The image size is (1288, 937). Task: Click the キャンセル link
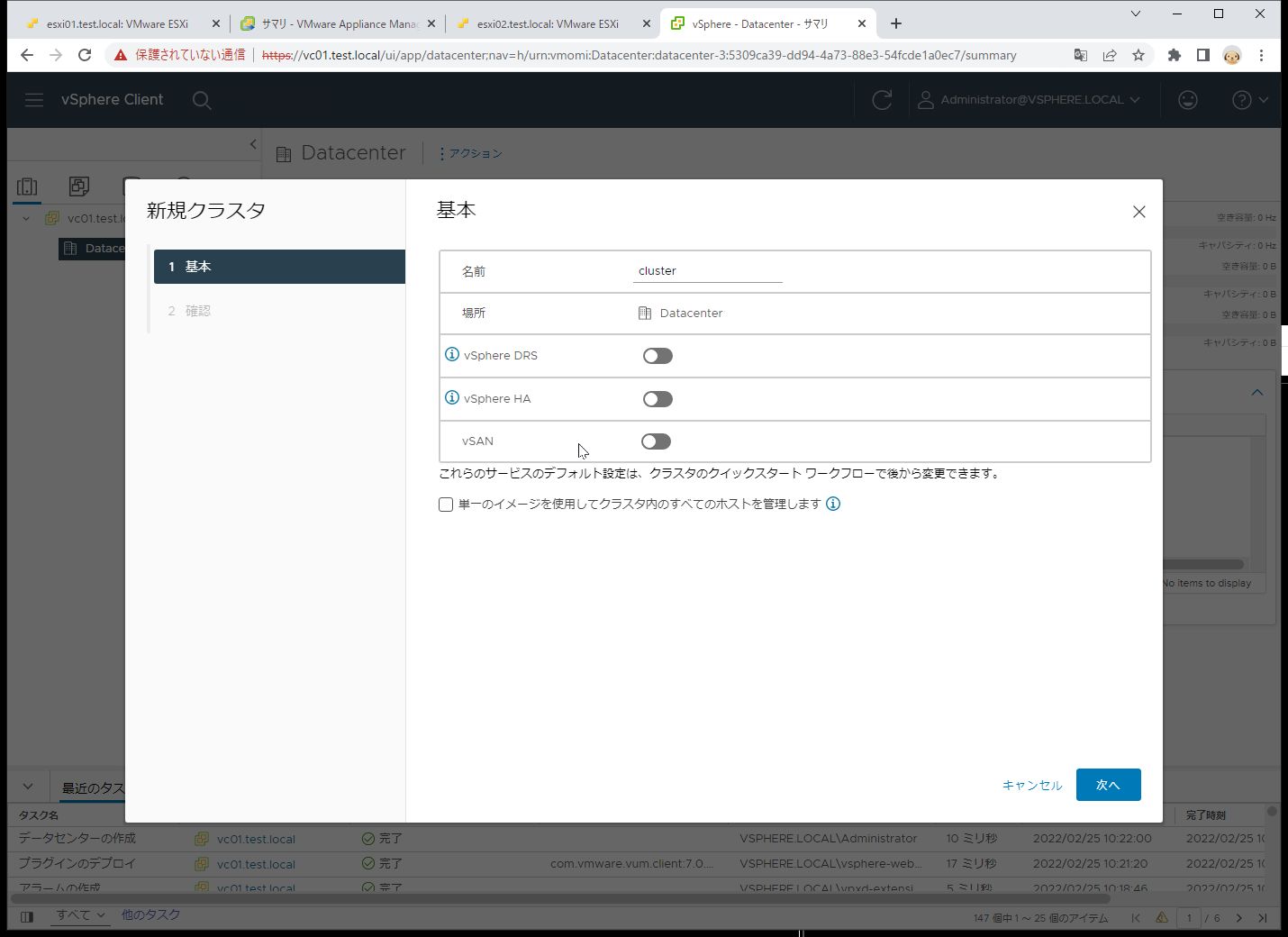(x=1032, y=785)
